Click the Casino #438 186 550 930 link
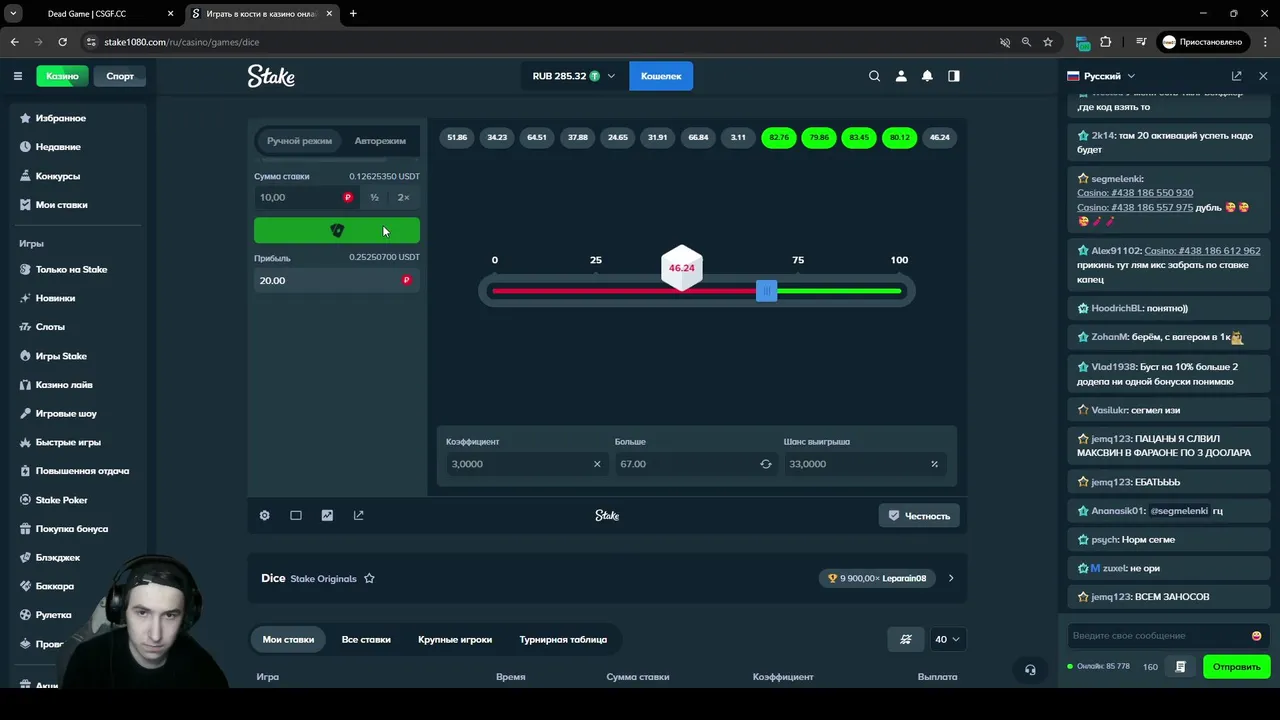Viewport: 1280px width, 720px height. click(x=1135, y=193)
